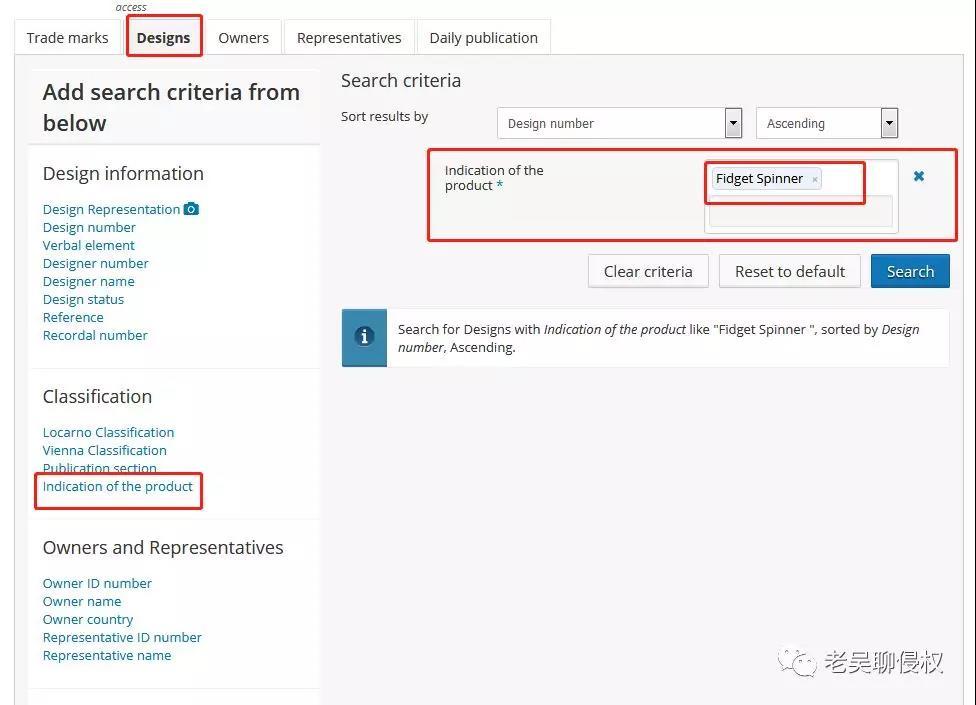Open the Daily publication tab
Viewport: 976px width, 705px height.
(483, 38)
